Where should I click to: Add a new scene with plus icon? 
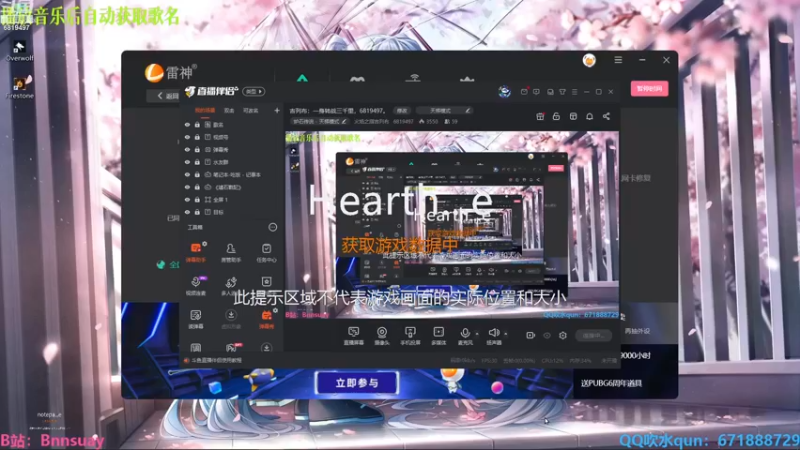pyautogui.click(x=277, y=110)
